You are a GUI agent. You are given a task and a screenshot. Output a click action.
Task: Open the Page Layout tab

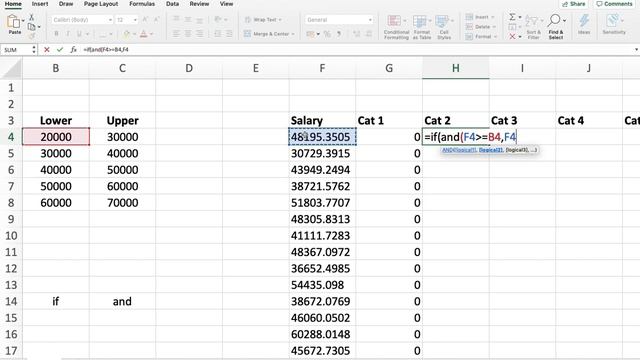[101, 4]
